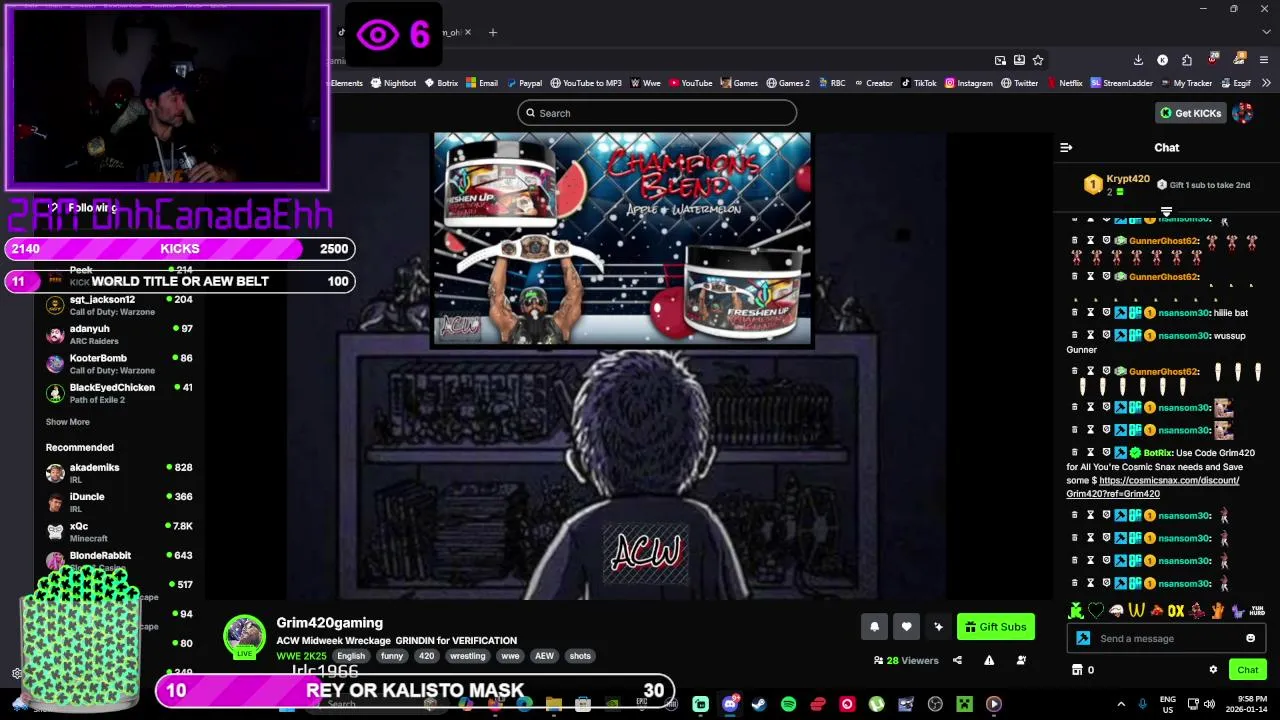Click the sparkle icon beside Gift Subs
The image size is (1280, 720).
(x=938, y=627)
